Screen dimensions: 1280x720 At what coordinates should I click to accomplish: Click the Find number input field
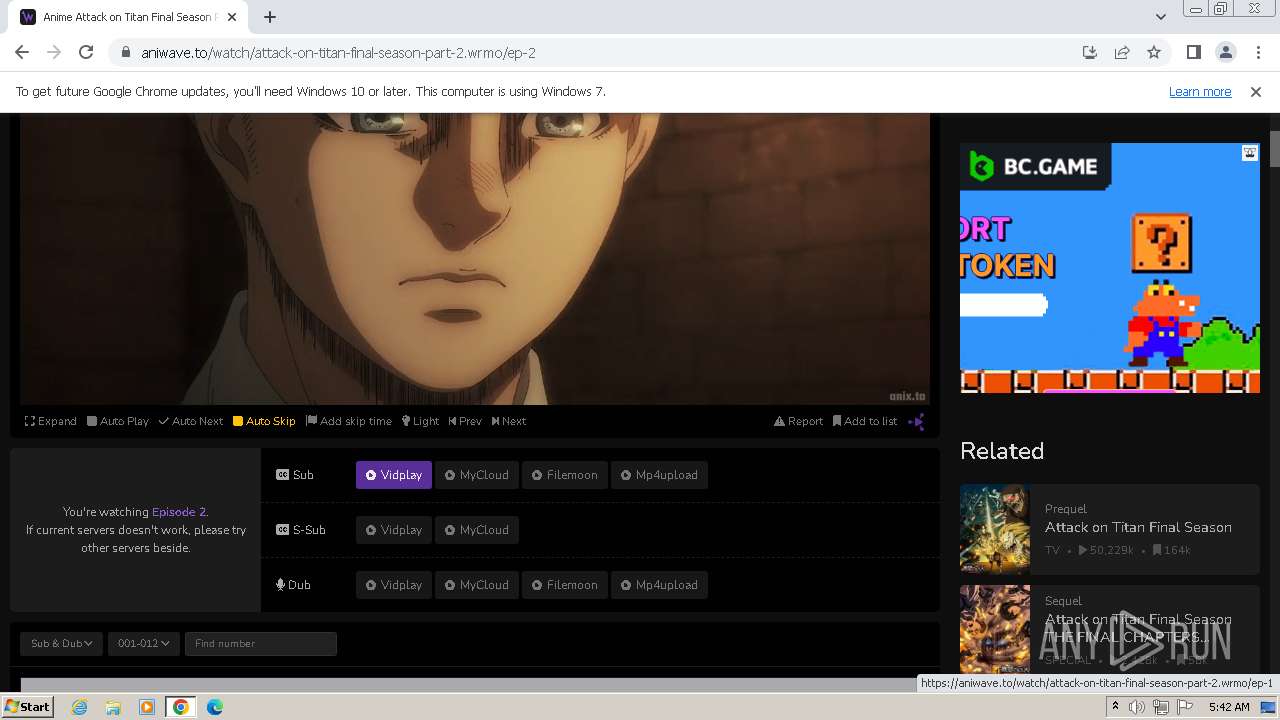click(261, 643)
